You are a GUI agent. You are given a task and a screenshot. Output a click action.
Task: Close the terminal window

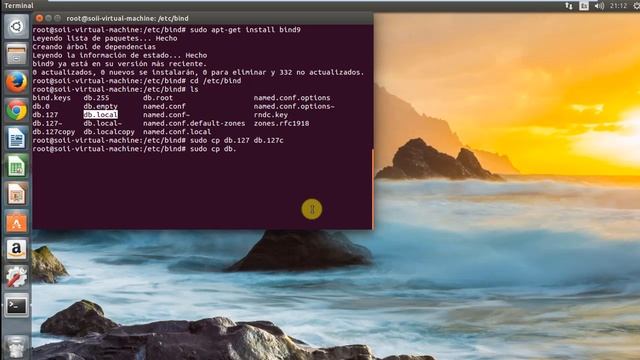pos(39,18)
